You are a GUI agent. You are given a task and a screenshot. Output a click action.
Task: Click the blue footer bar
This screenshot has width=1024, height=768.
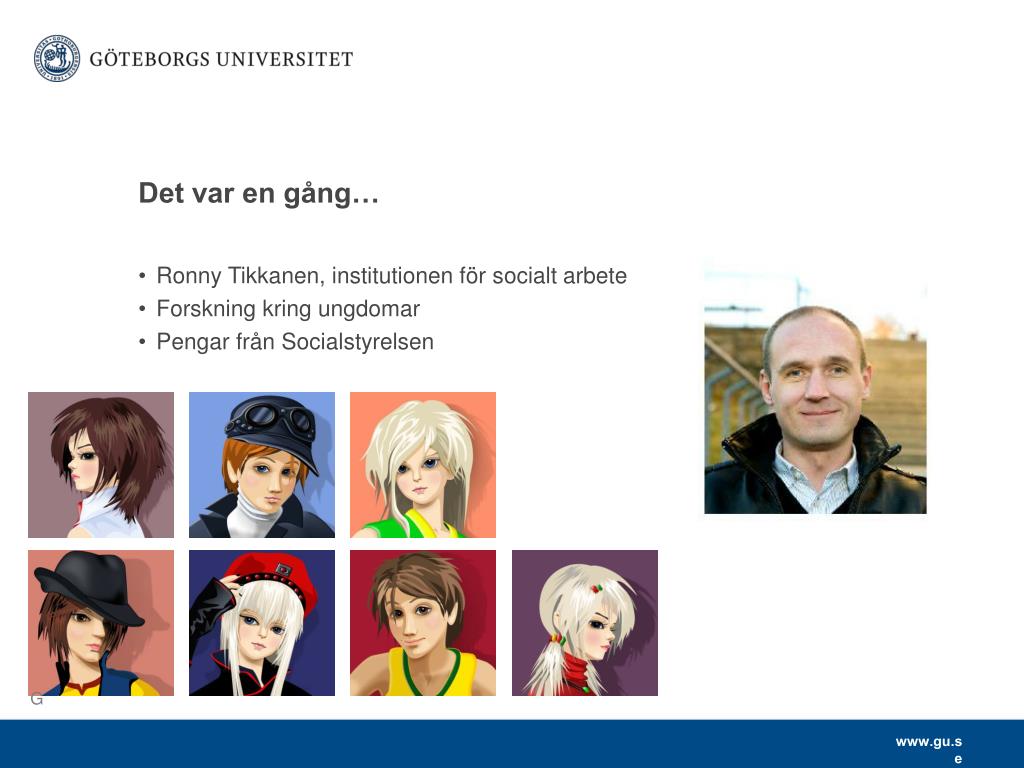(512, 744)
